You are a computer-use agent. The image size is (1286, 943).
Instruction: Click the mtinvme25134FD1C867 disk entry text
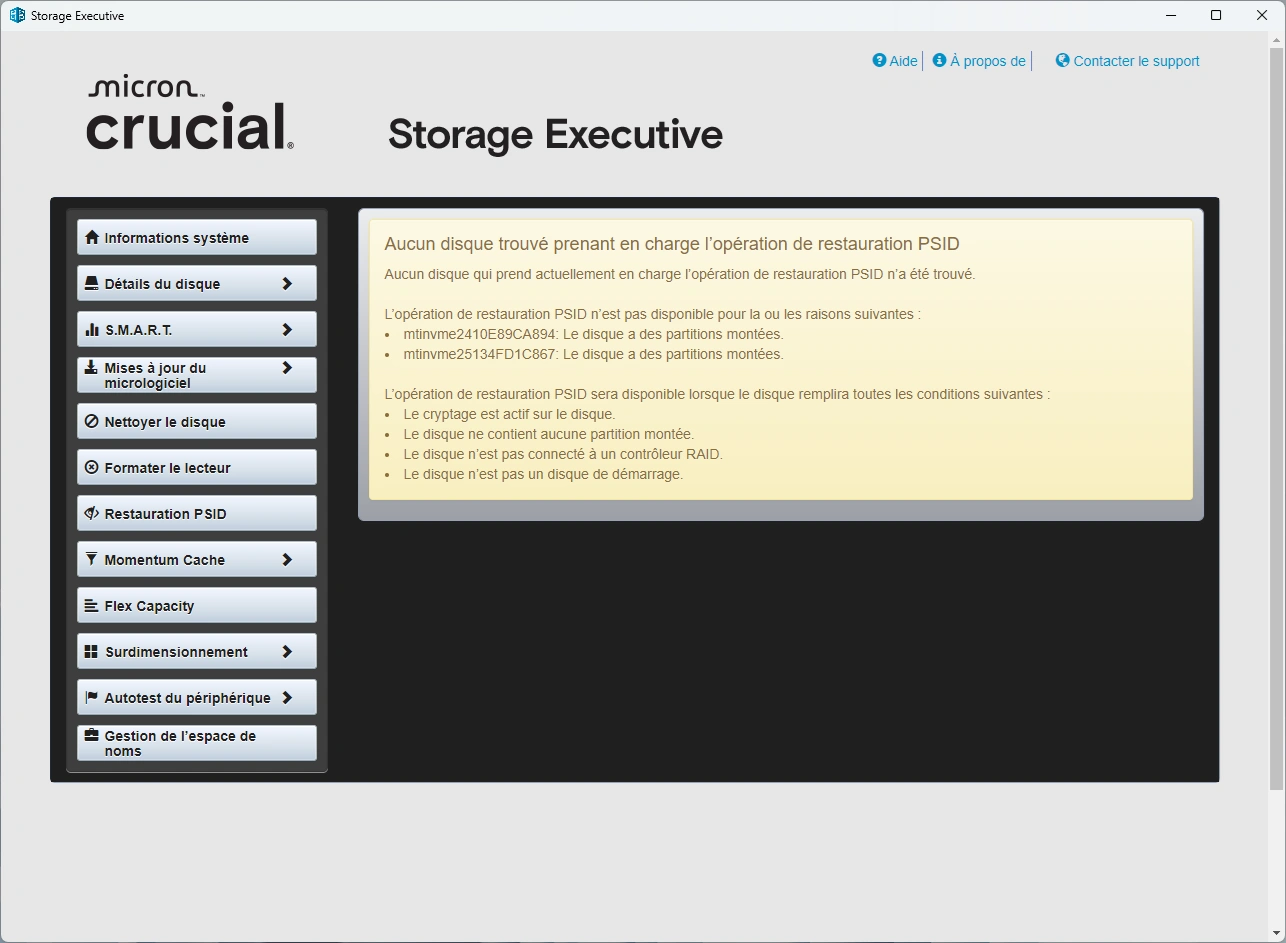(594, 354)
